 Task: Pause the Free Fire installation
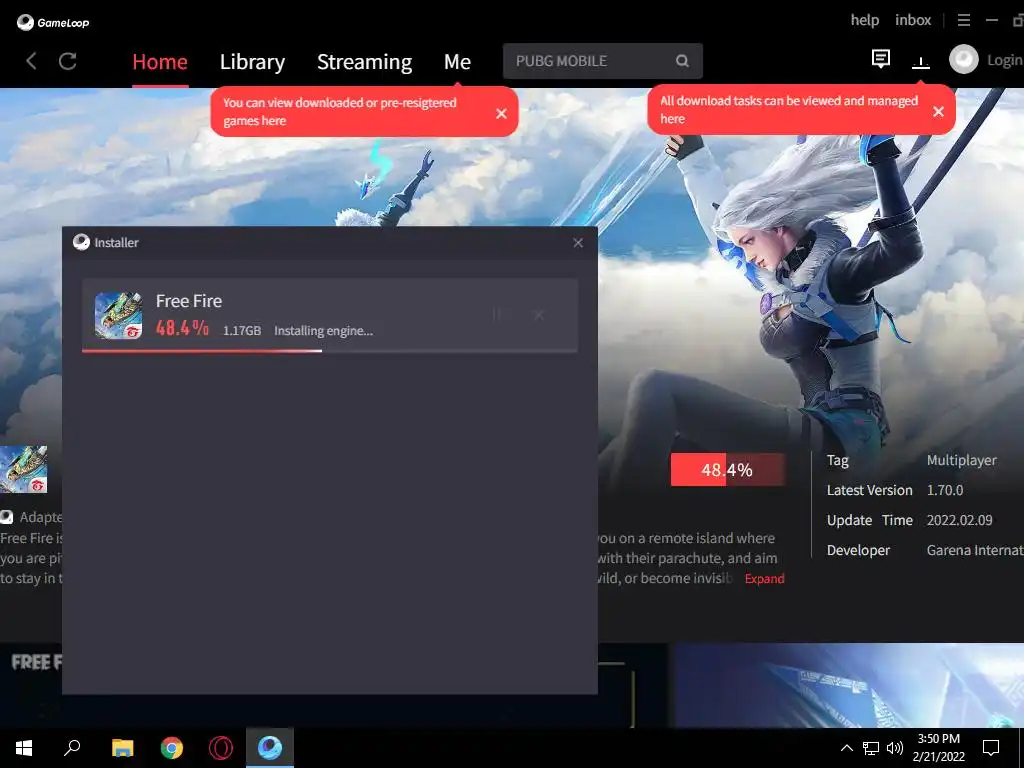pos(497,315)
